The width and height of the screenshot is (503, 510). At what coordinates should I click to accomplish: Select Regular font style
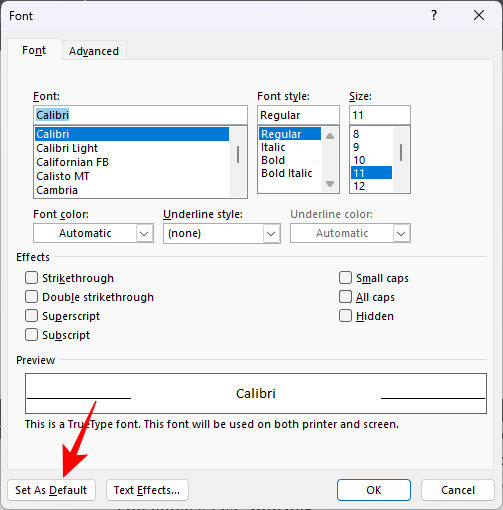(290, 134)
